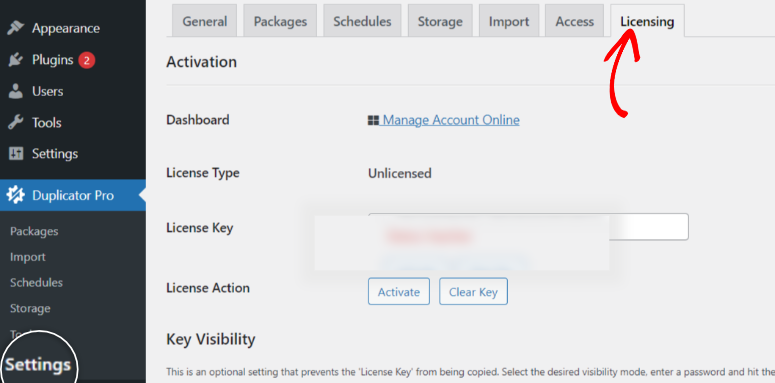Viewport: 775px width, 383px height.
Task: Switch to the Import tab
Action: click(x=509, y=21)
